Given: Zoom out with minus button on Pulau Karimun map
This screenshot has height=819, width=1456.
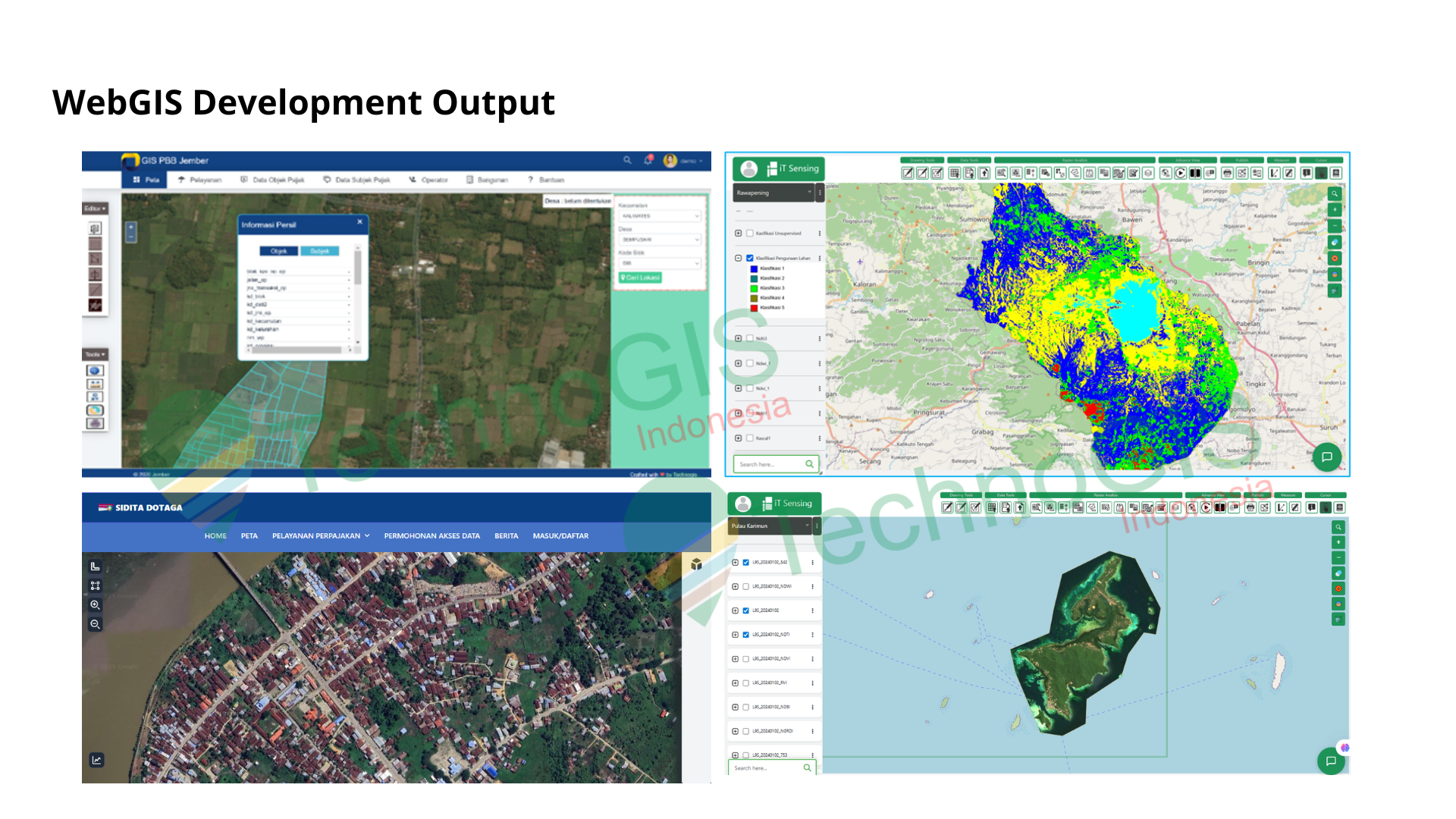Looking at the screenshot, I should [x=1338, y=558].
